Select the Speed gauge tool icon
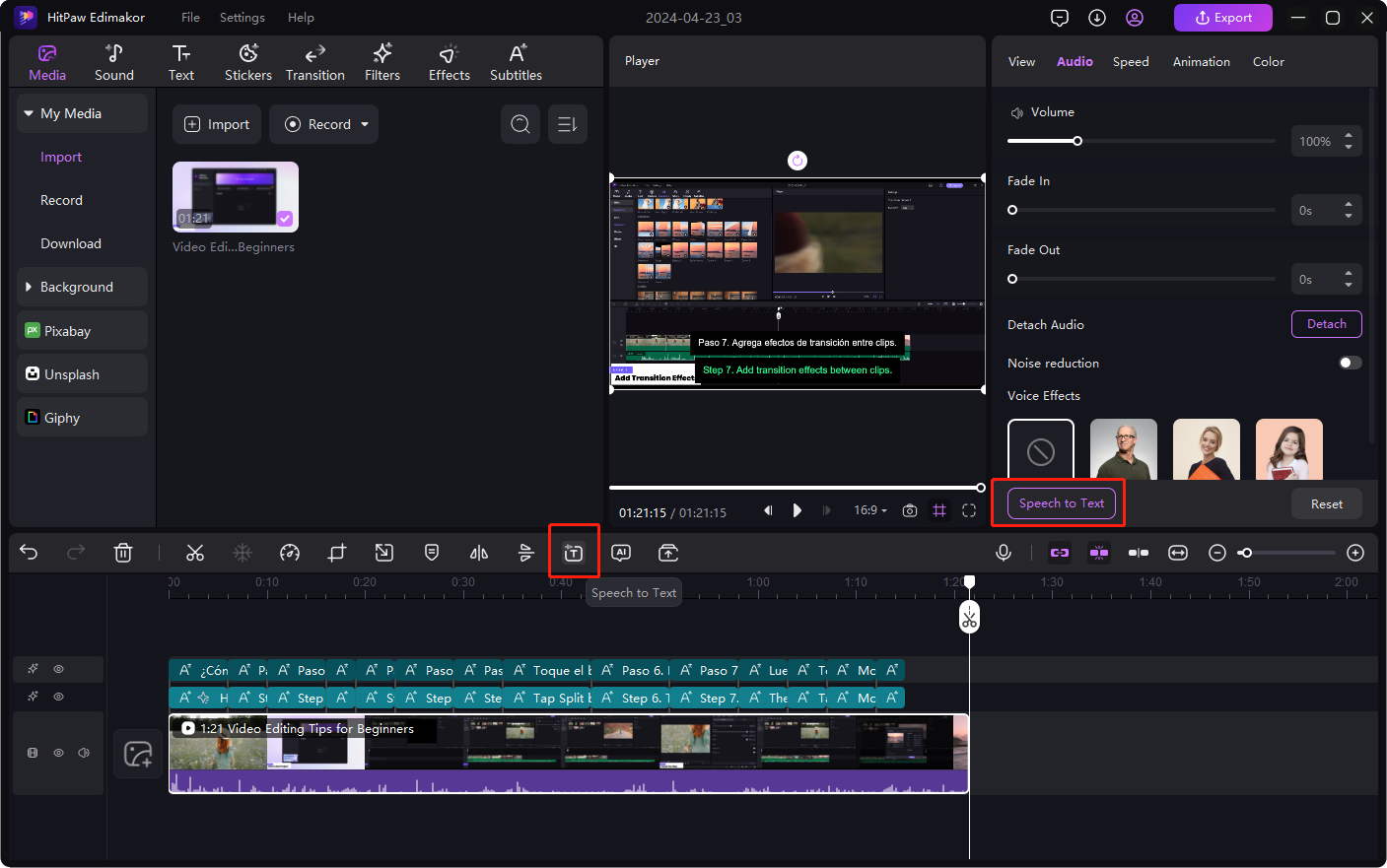Image resolution: width=1387 pixels, height=868 pixels. 290,553
